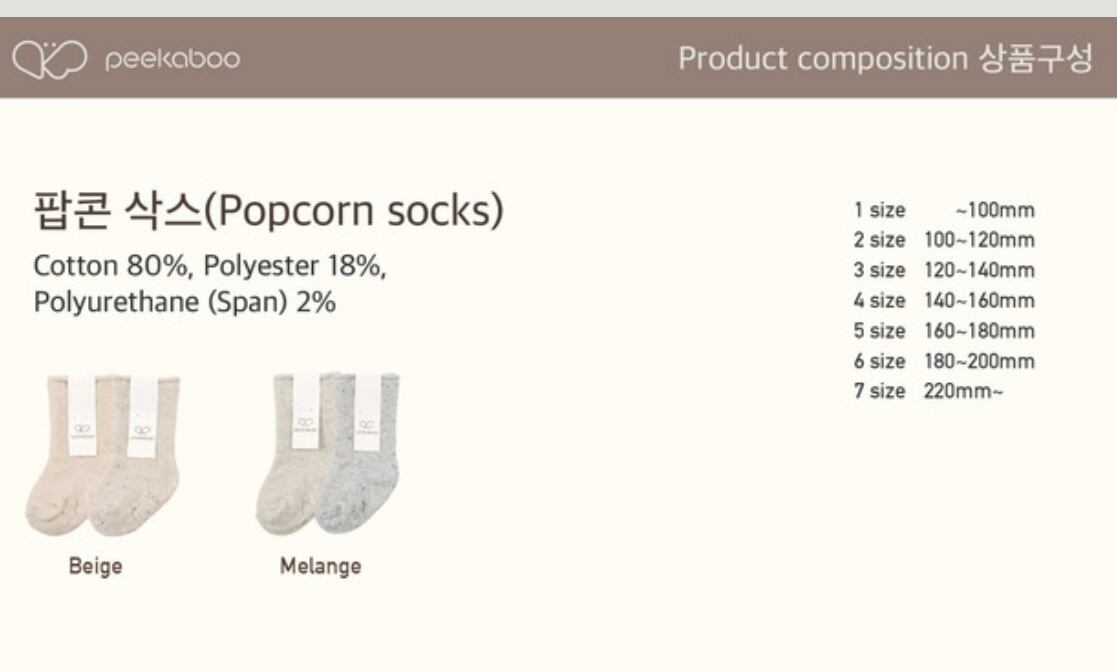Open the Beige socks product image

pyautogui.click(x=103, y=455)
